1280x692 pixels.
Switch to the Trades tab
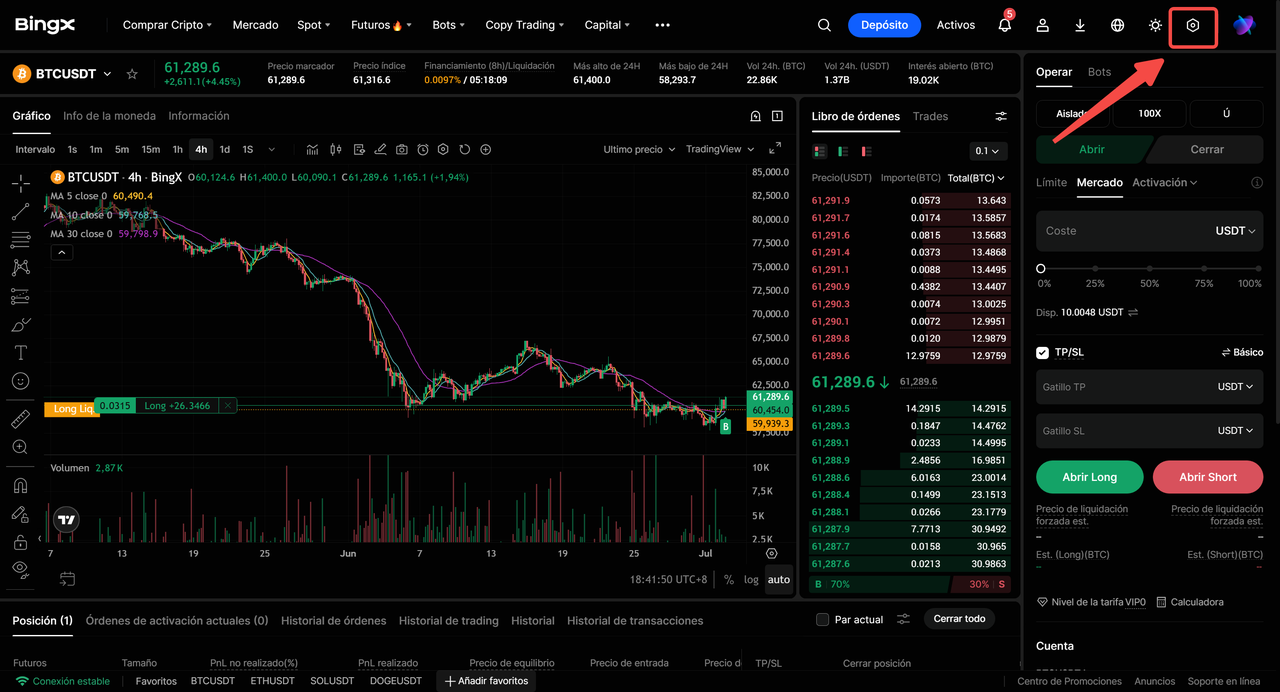[930, 116]
